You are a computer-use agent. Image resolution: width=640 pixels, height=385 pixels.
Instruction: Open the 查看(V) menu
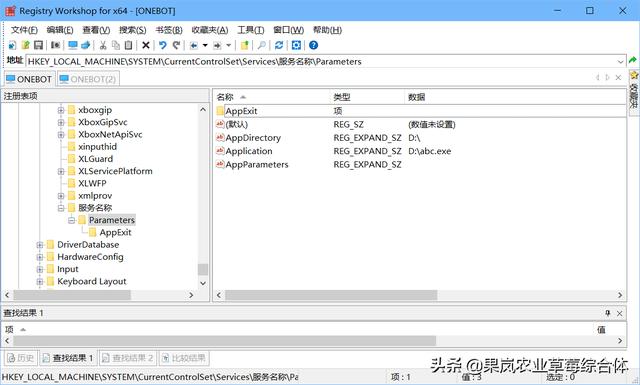coord(96,30)
